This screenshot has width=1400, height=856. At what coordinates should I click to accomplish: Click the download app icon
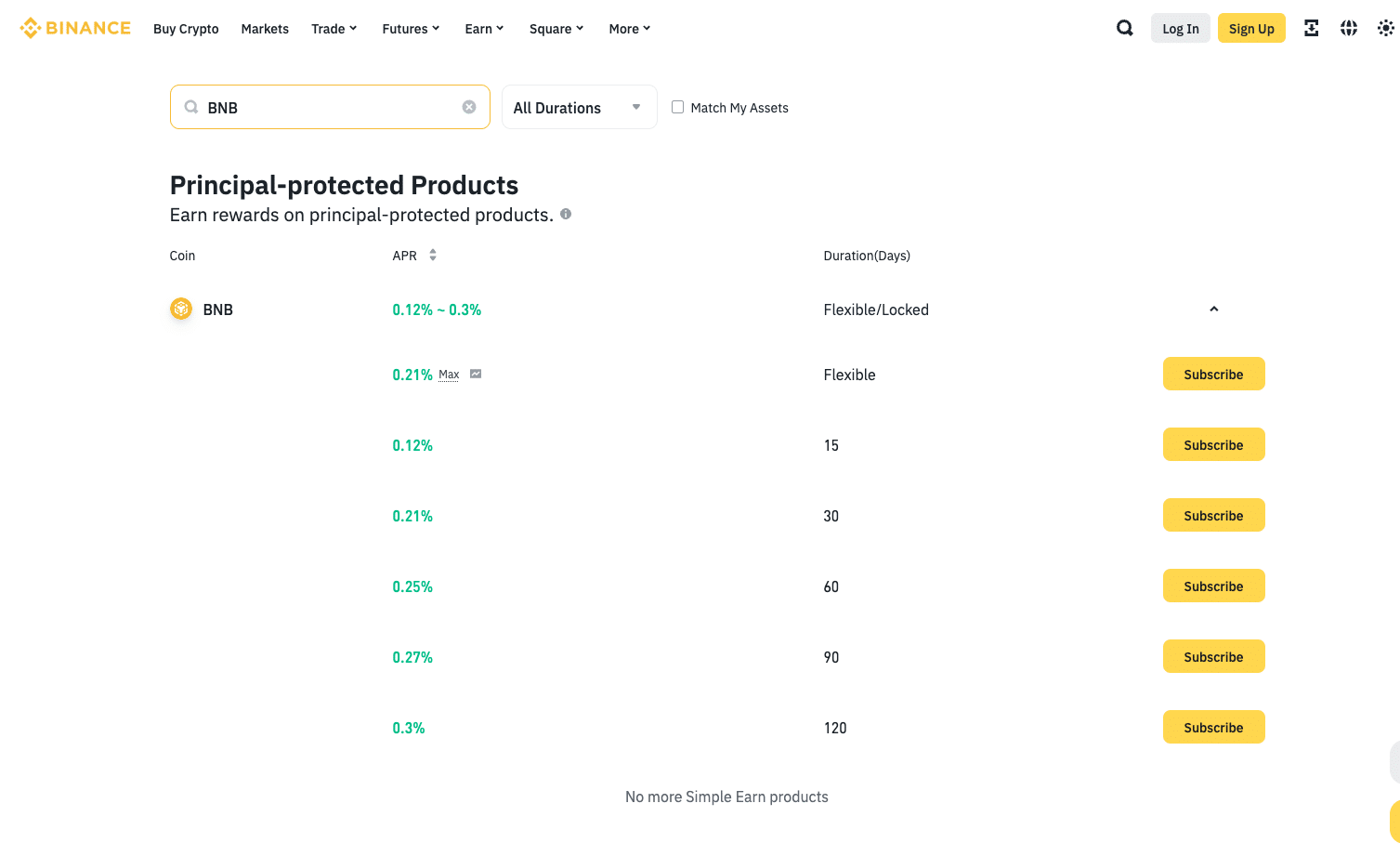(1311, 28)
